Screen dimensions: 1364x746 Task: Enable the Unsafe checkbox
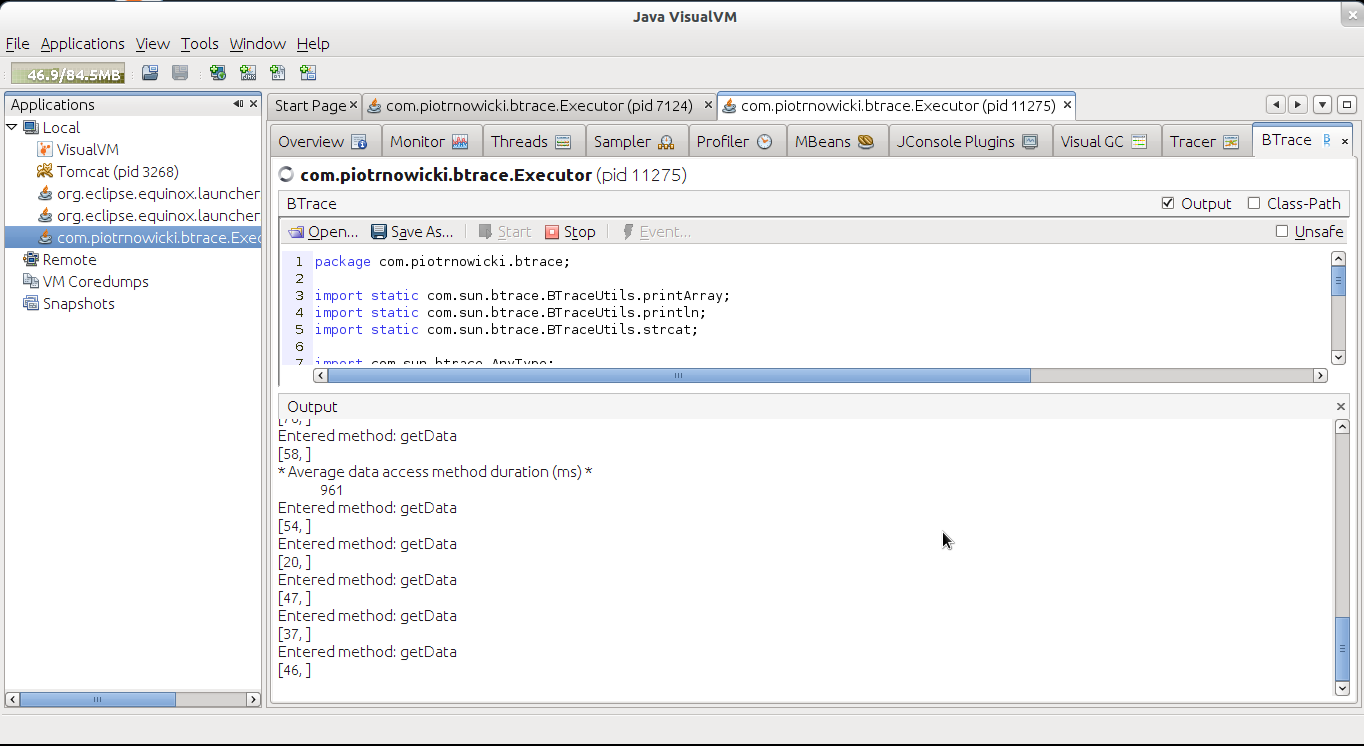pyautogui.click(x=1282, y=231)
